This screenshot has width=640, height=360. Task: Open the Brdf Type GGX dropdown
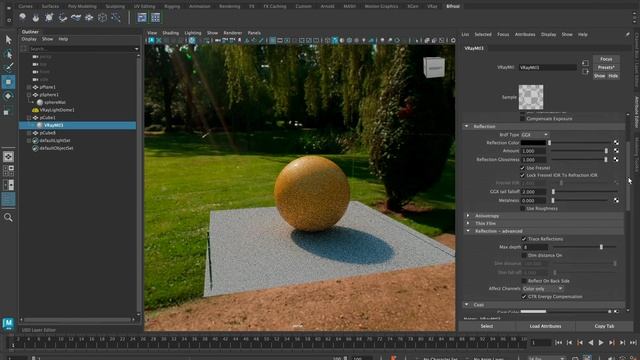click(x=534, y=135)
